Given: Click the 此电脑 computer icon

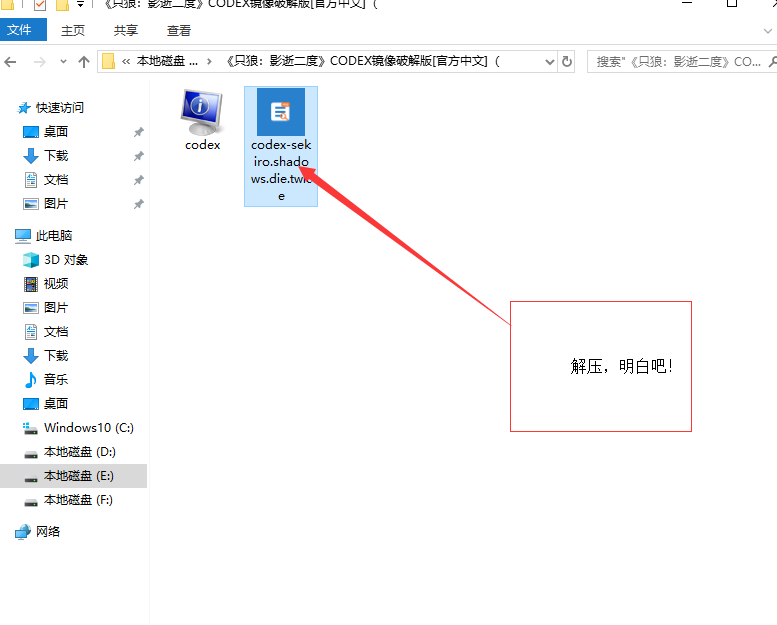Looking at the screenshot, I should tap(23, 236).
